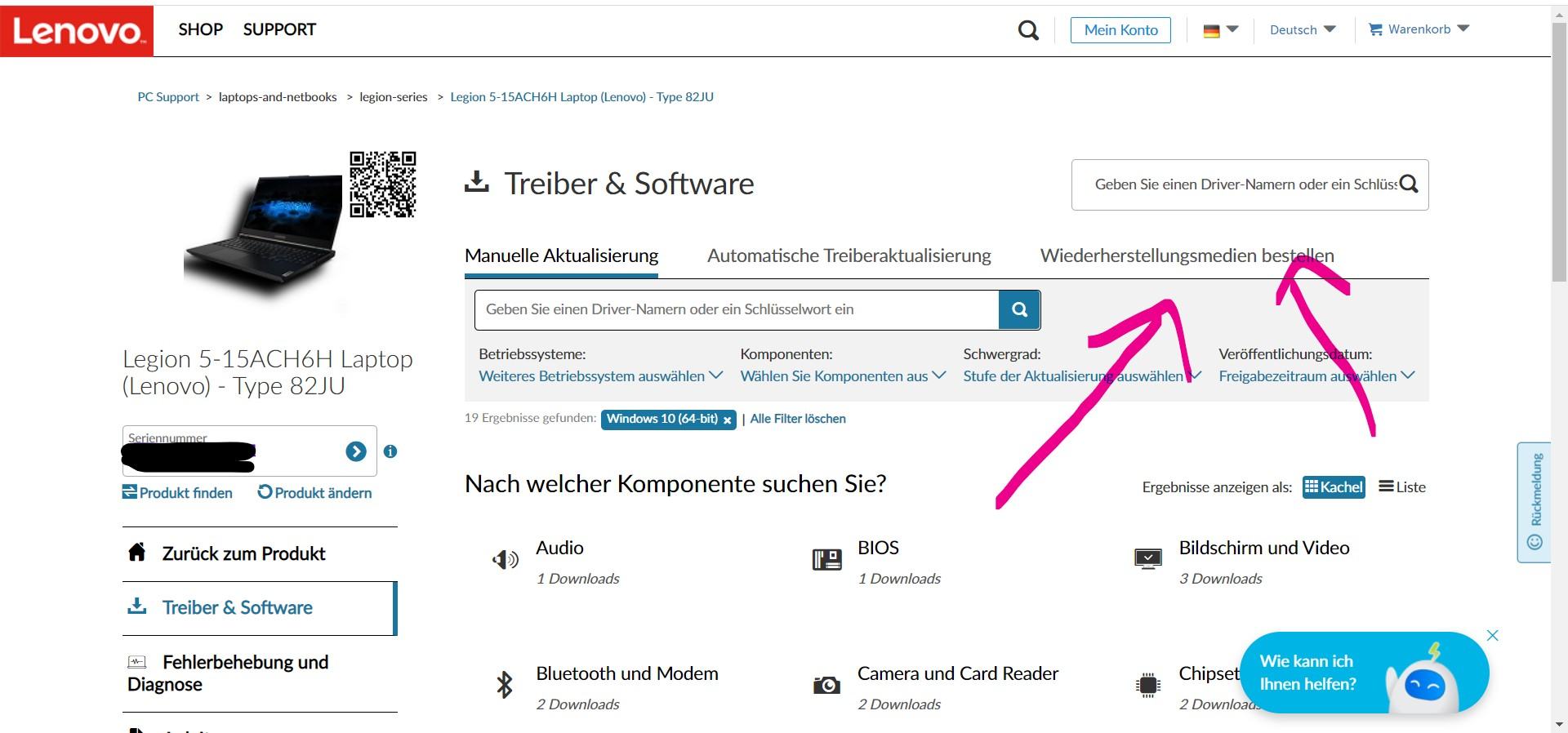Open the BIOS category
This screenshot has width=1568, height=733.
click(x=878, y=548)
